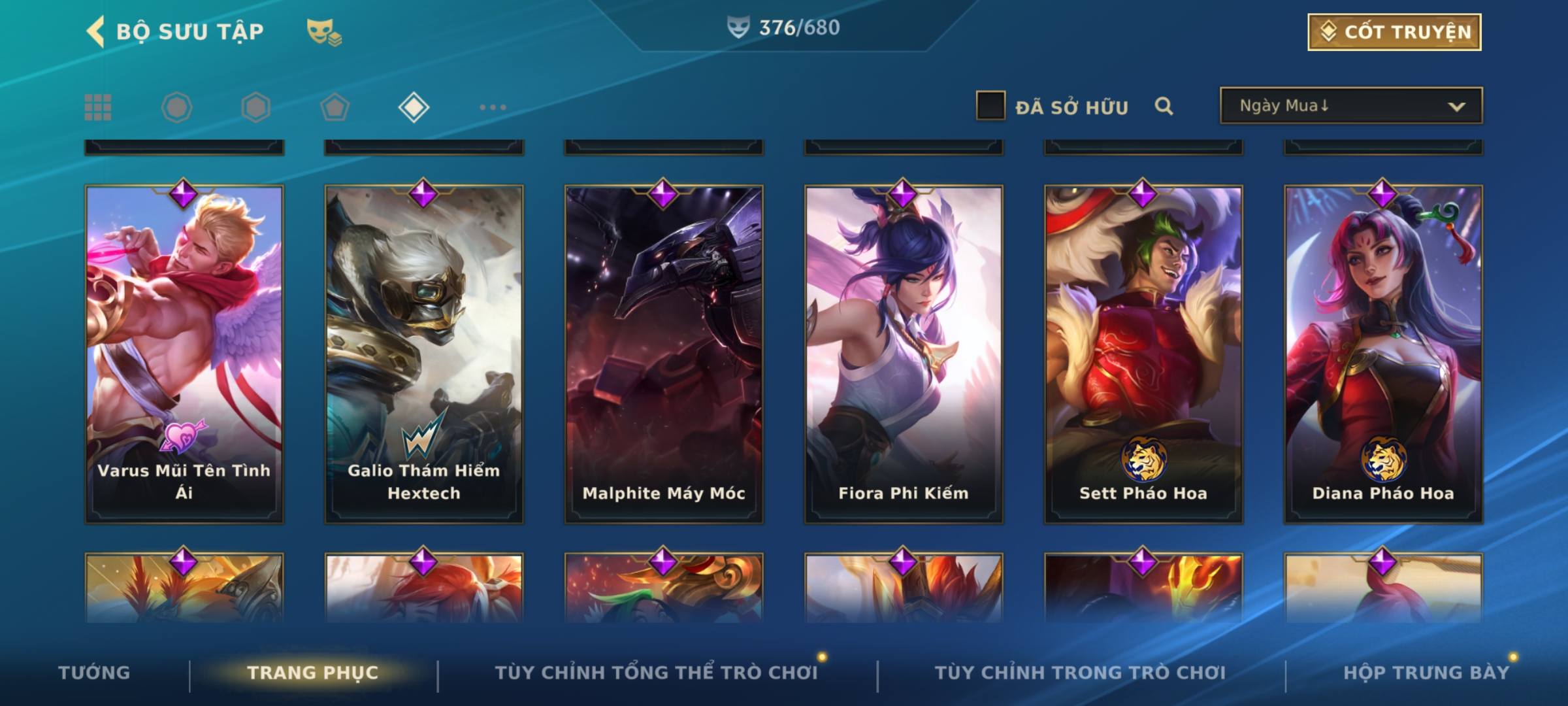Screen dimensions: 1568x706
Task: Select the diamond rarity filter icon
Action: click(414, 107)
